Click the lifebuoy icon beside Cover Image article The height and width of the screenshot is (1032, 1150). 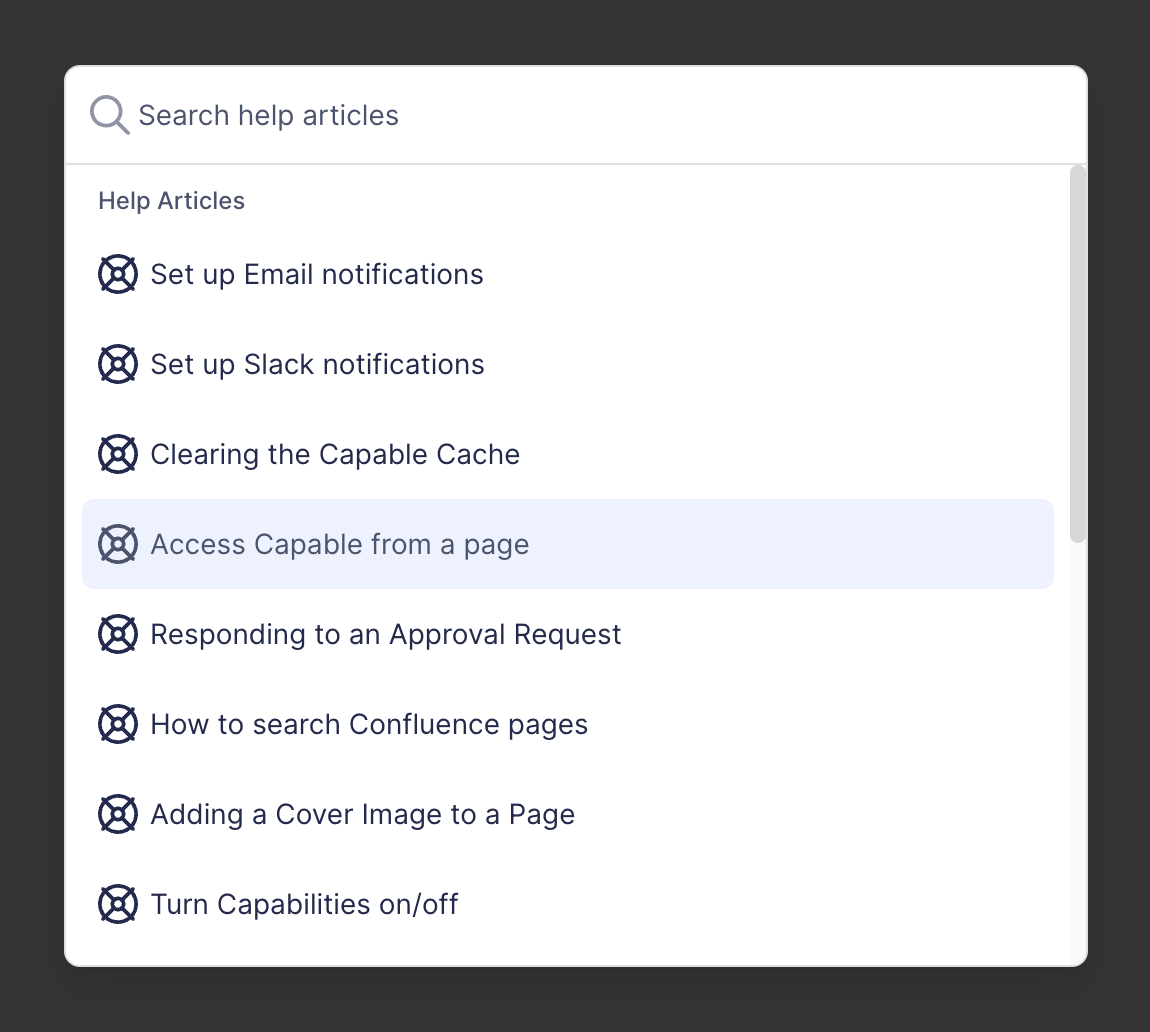(118, 814)
